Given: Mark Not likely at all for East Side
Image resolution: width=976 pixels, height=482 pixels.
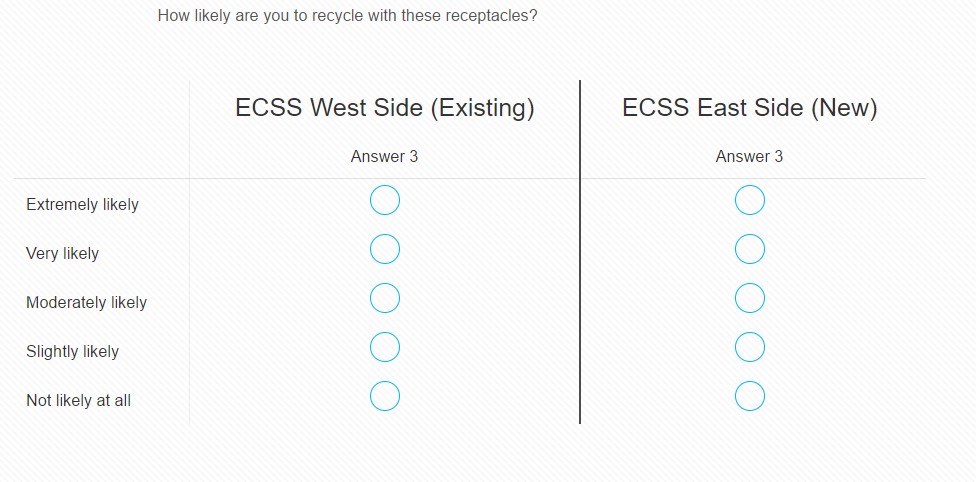Looking at the screenshot, I should click(x=750, y=396).
